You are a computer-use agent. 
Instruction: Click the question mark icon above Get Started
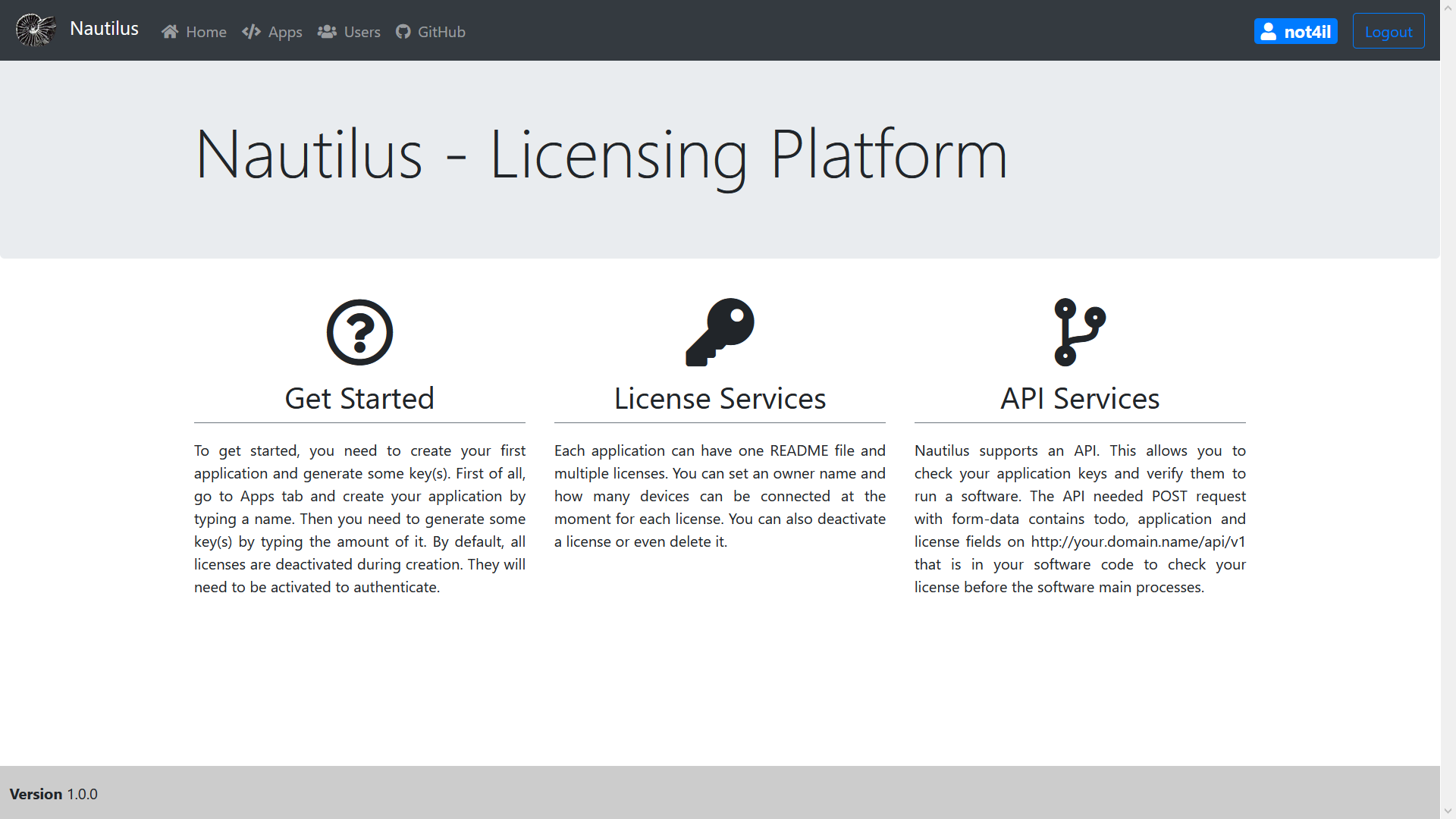point(359,331)
